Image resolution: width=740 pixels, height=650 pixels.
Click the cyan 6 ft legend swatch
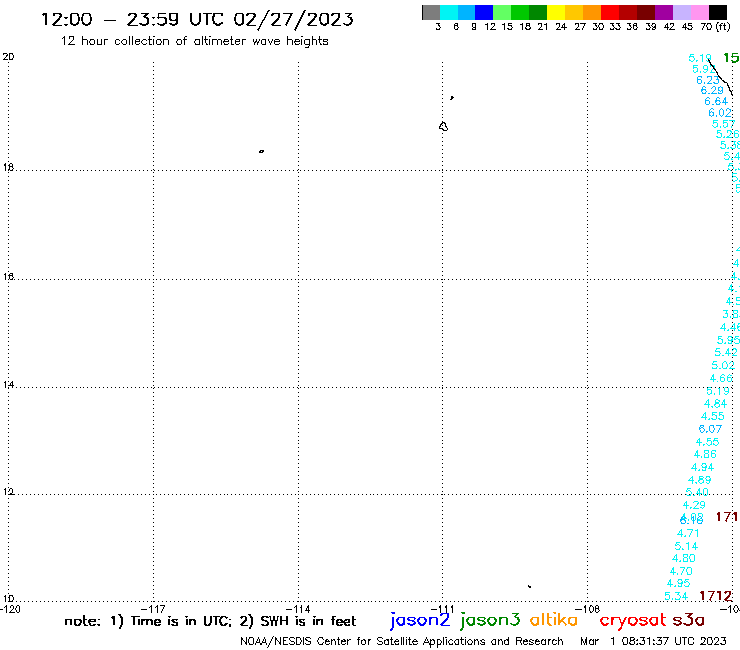[x=449, y=12]
